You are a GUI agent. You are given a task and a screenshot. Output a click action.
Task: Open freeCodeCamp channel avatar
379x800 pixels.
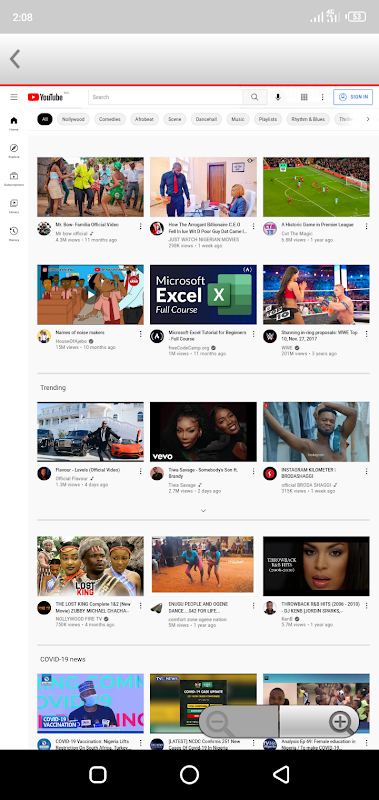[157, 336]
